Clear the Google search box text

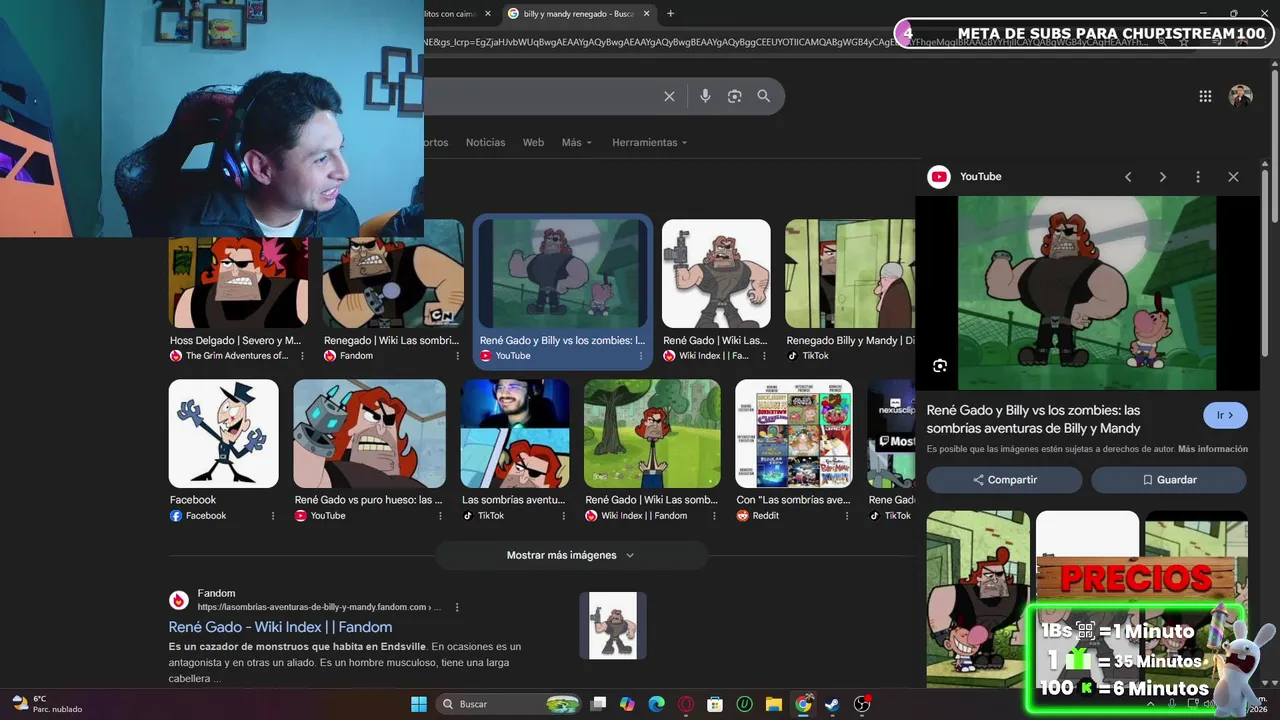pos(669,96)
